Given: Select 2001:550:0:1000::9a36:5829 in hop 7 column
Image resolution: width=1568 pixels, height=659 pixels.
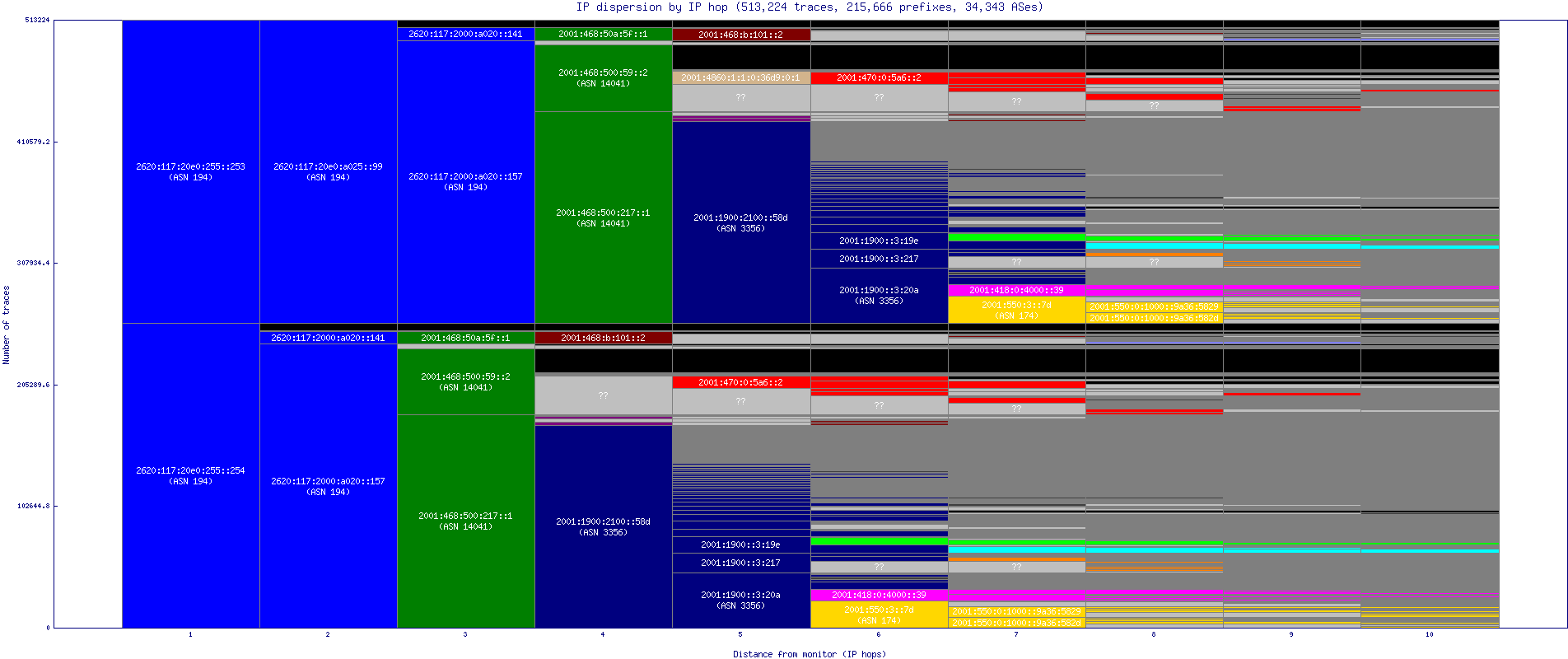Looking at the screenshot, I should (x=1017, y=611).
